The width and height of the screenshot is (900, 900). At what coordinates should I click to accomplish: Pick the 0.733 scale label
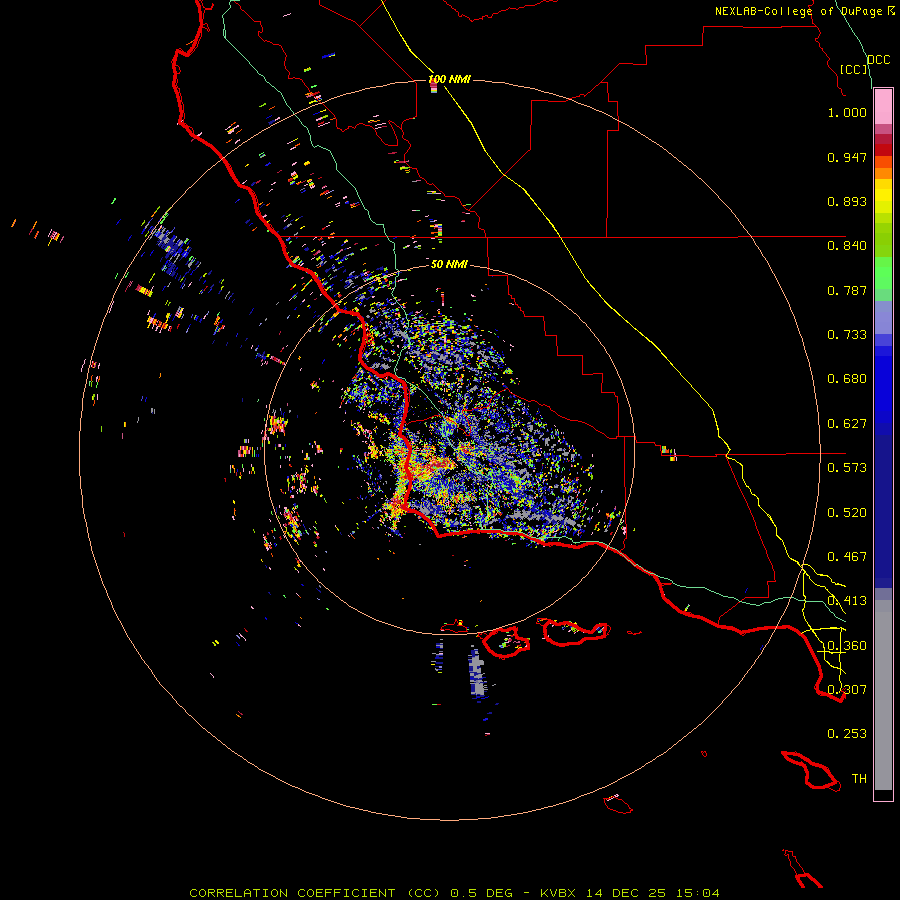847,335
